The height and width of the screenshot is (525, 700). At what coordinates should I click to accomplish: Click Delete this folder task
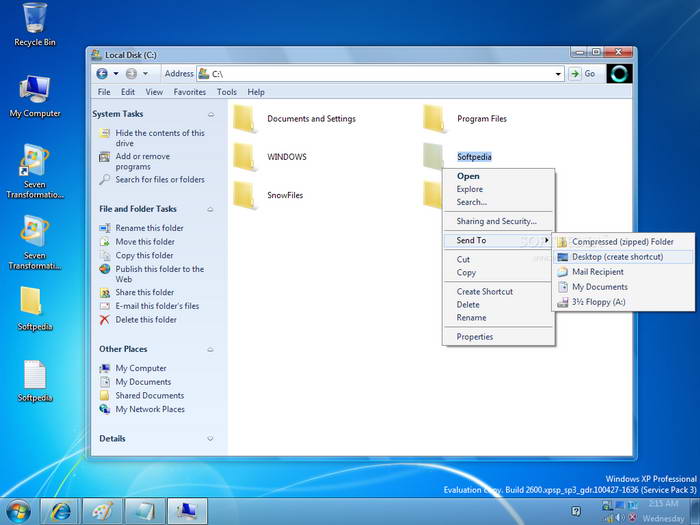138,320
